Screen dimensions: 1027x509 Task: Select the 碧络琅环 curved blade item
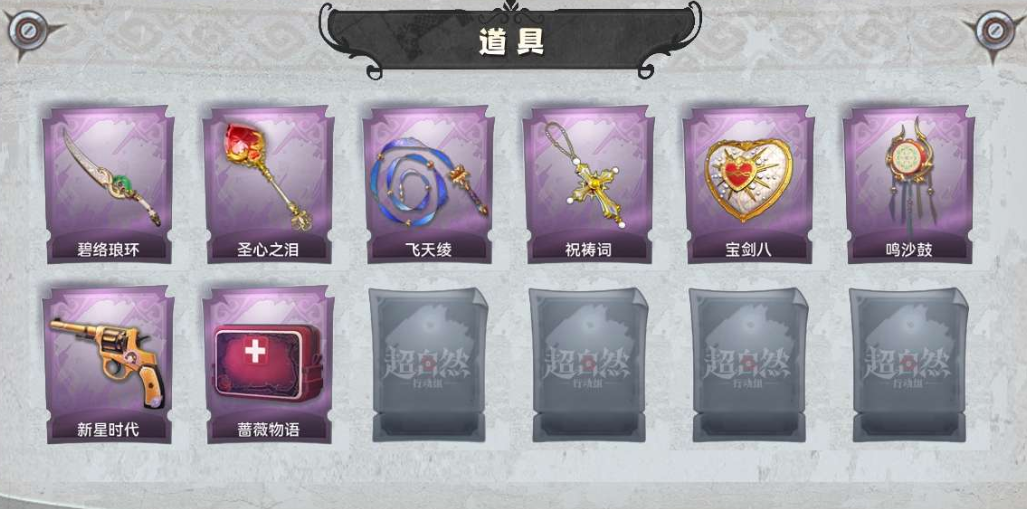pos(109,184)
